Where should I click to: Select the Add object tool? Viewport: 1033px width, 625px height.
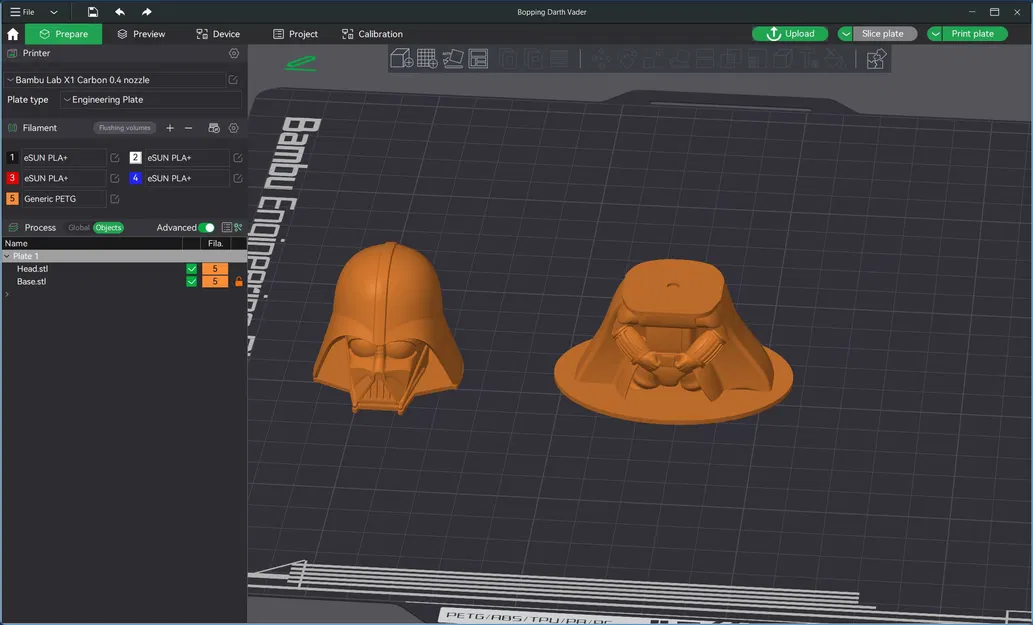[401, 58]
